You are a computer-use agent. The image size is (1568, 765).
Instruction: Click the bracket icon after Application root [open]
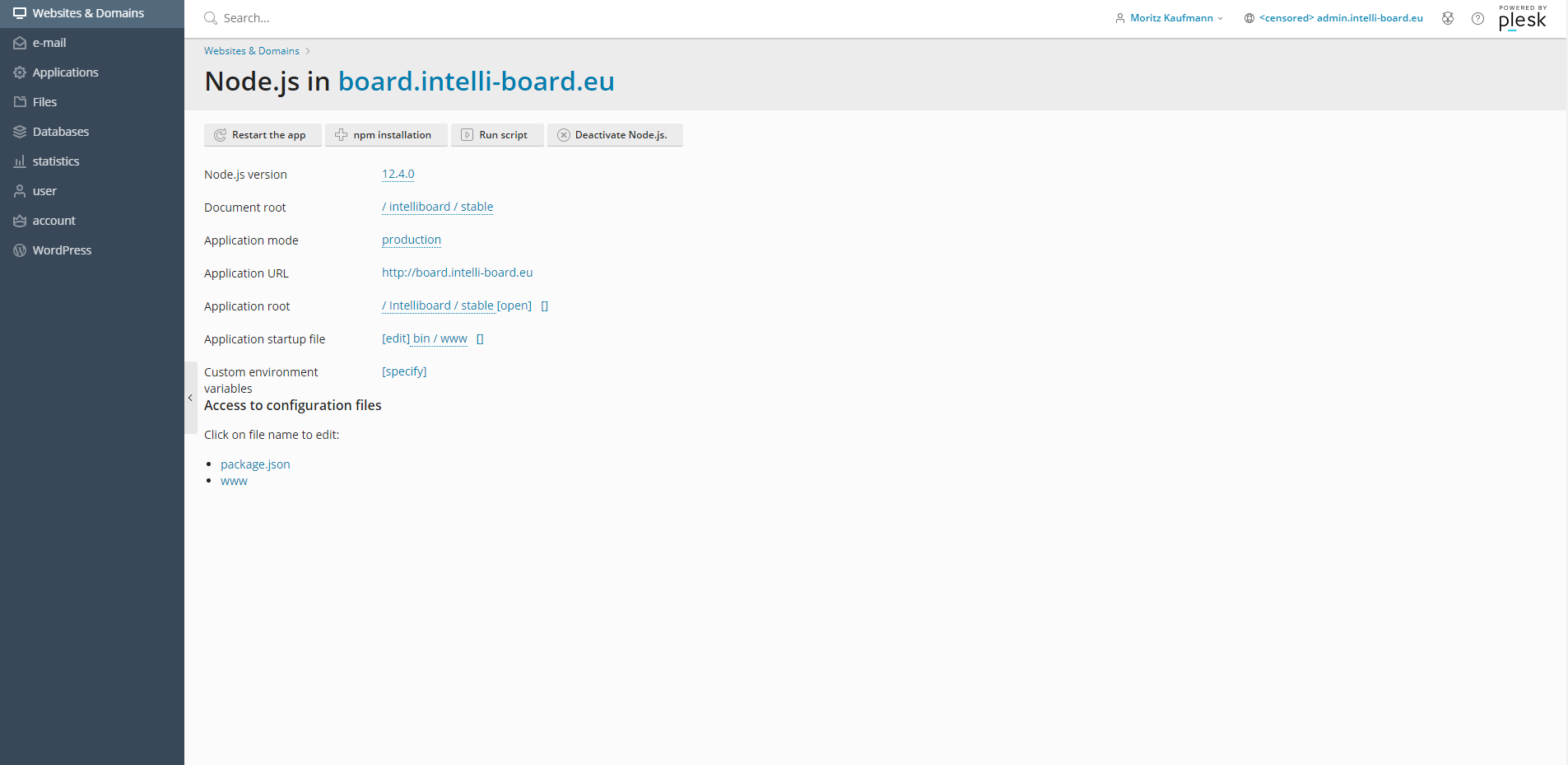click(x=545, y=306)
